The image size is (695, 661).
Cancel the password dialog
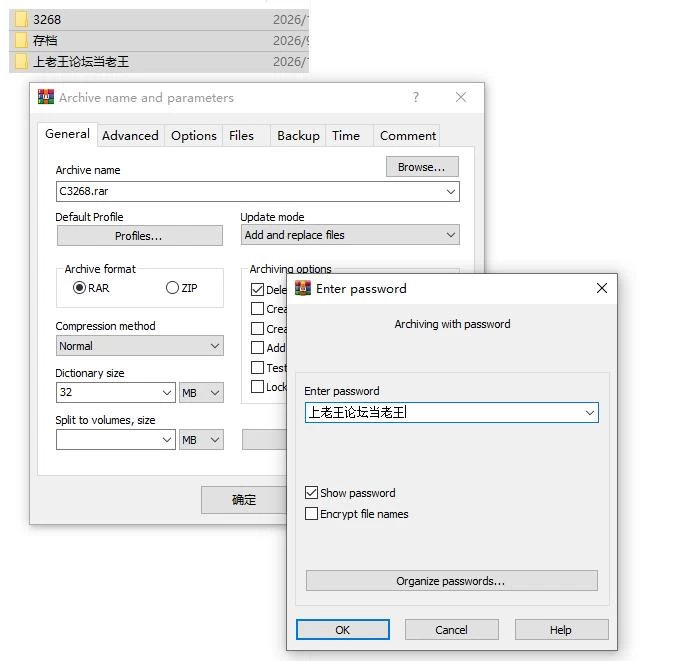(x=451, y=630)
